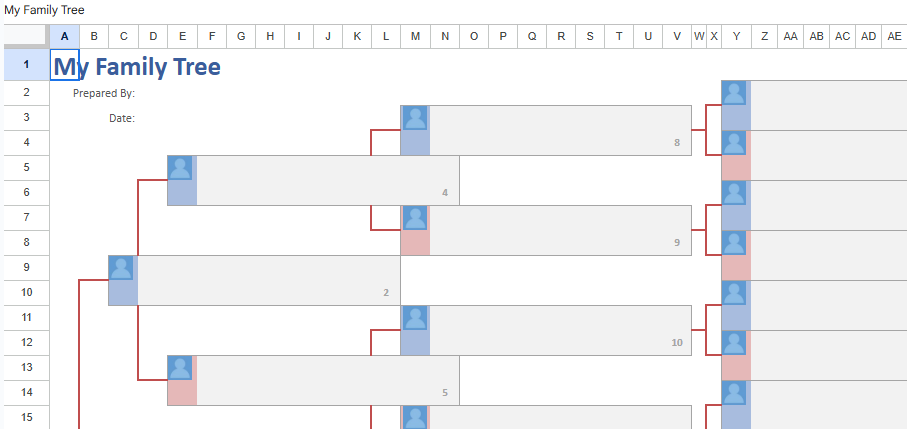Image resolution: width=907 pixels, height=429 pixels.
Task: Click the Date label cell
Action: coord(121,119)
